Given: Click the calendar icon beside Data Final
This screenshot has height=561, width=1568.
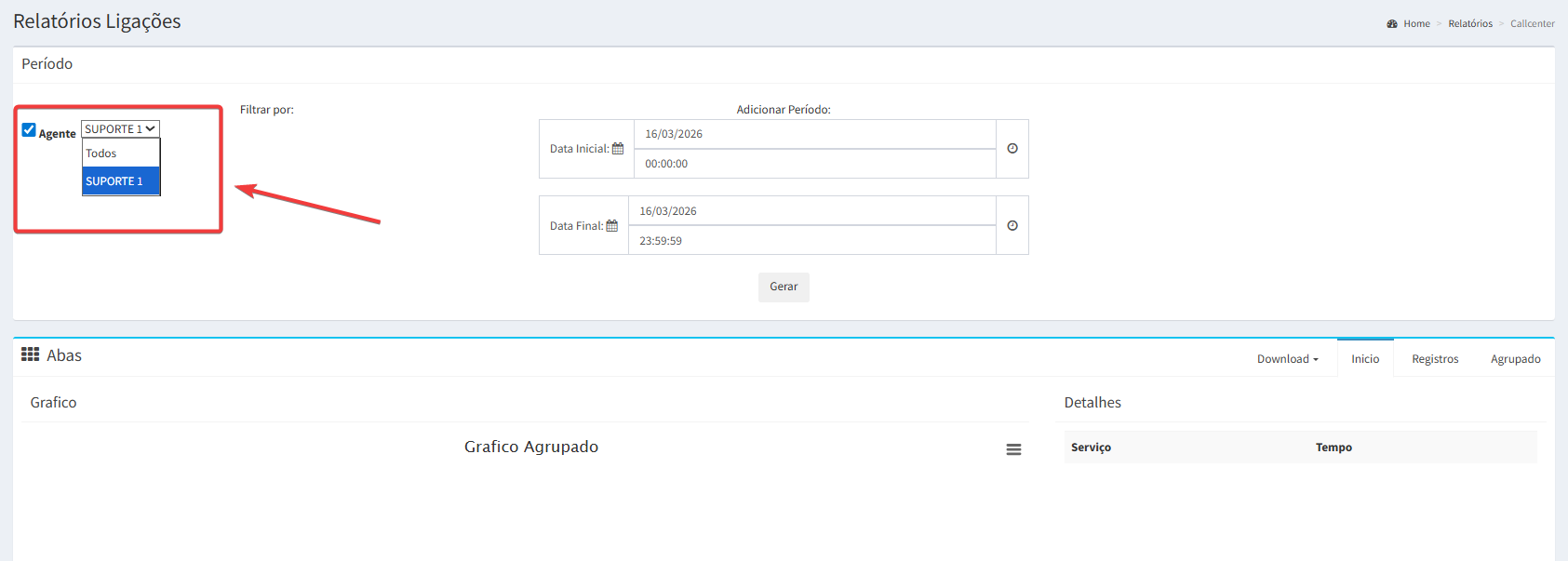Looking at the screenshot, I should 612,226.
